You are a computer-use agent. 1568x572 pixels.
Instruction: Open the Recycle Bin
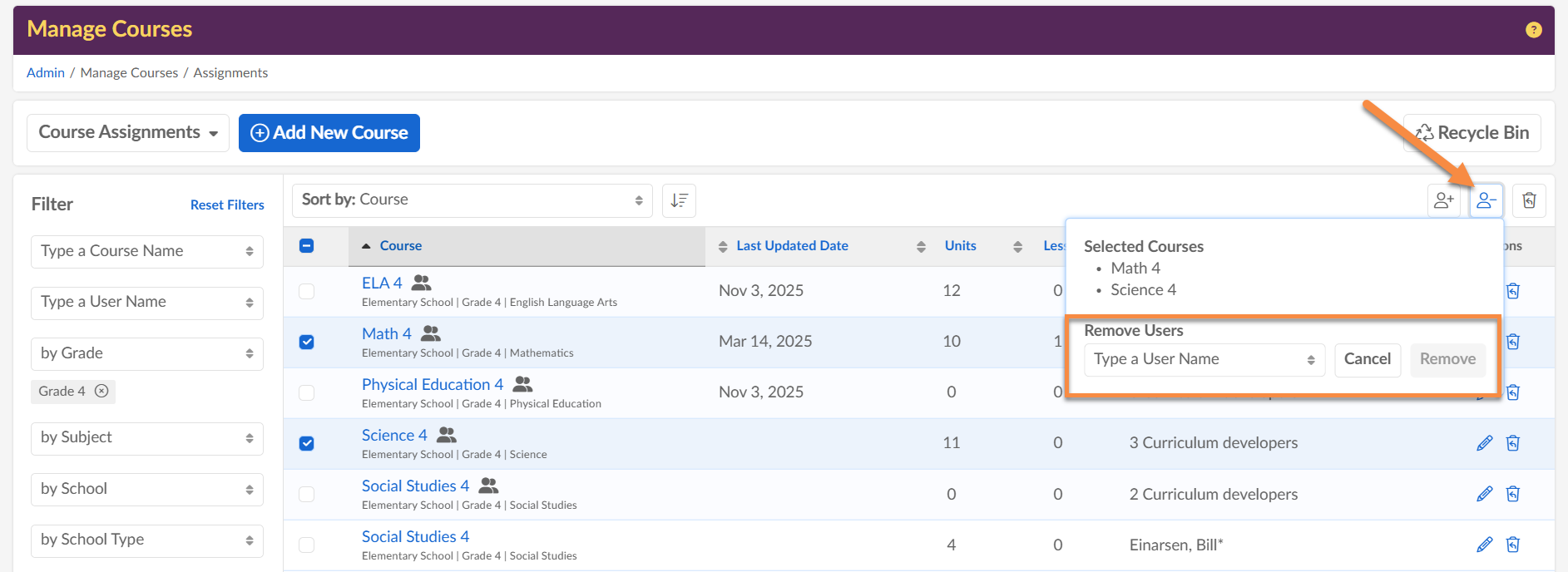[x=1472, y=133]
